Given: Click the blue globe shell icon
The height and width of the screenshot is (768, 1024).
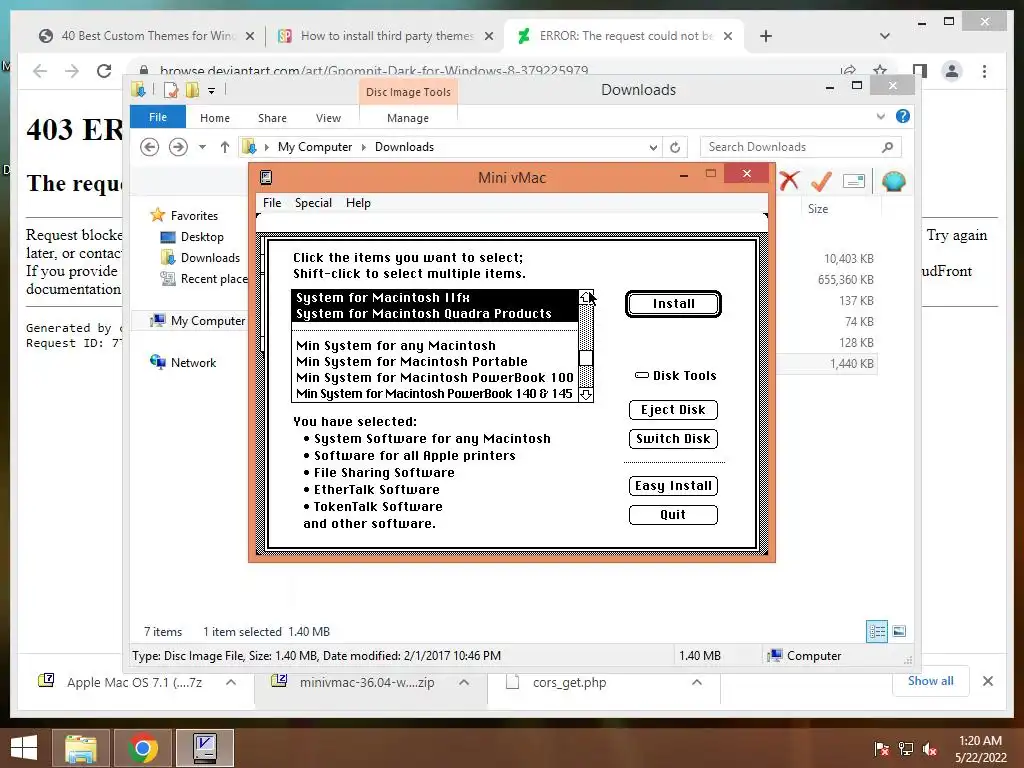Looking at the screenshot, I should 893,181.
